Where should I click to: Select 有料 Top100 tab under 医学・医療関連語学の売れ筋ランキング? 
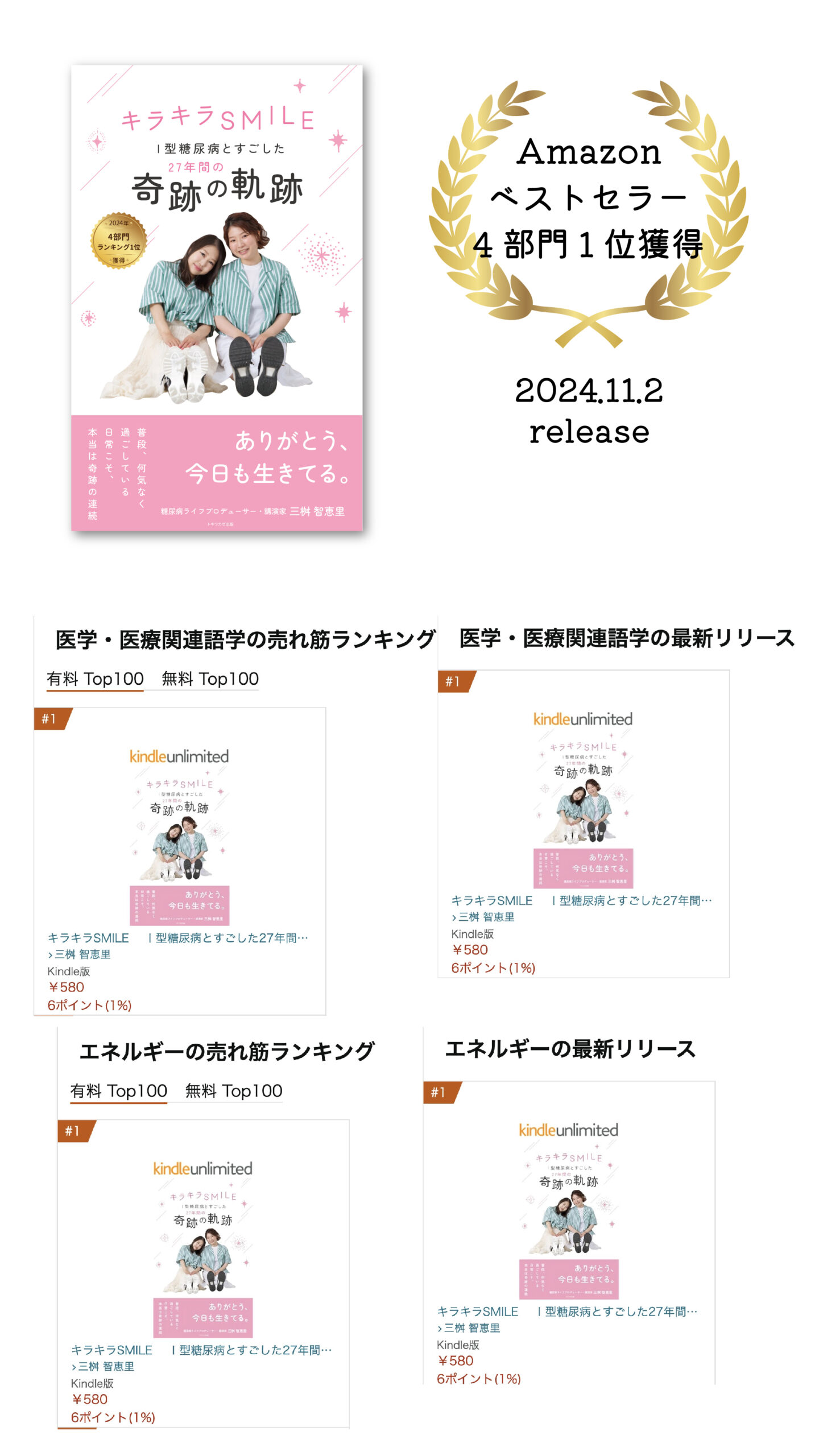click(95, 679)
